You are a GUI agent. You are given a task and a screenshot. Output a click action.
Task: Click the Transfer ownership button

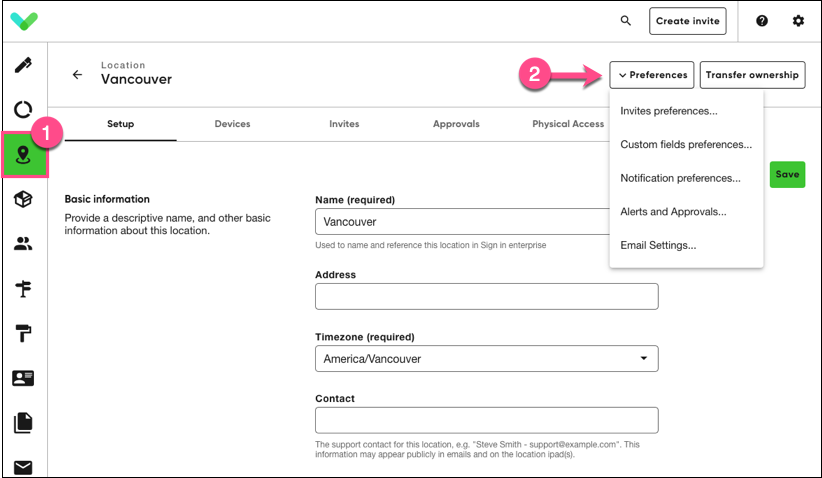[752, 75]
